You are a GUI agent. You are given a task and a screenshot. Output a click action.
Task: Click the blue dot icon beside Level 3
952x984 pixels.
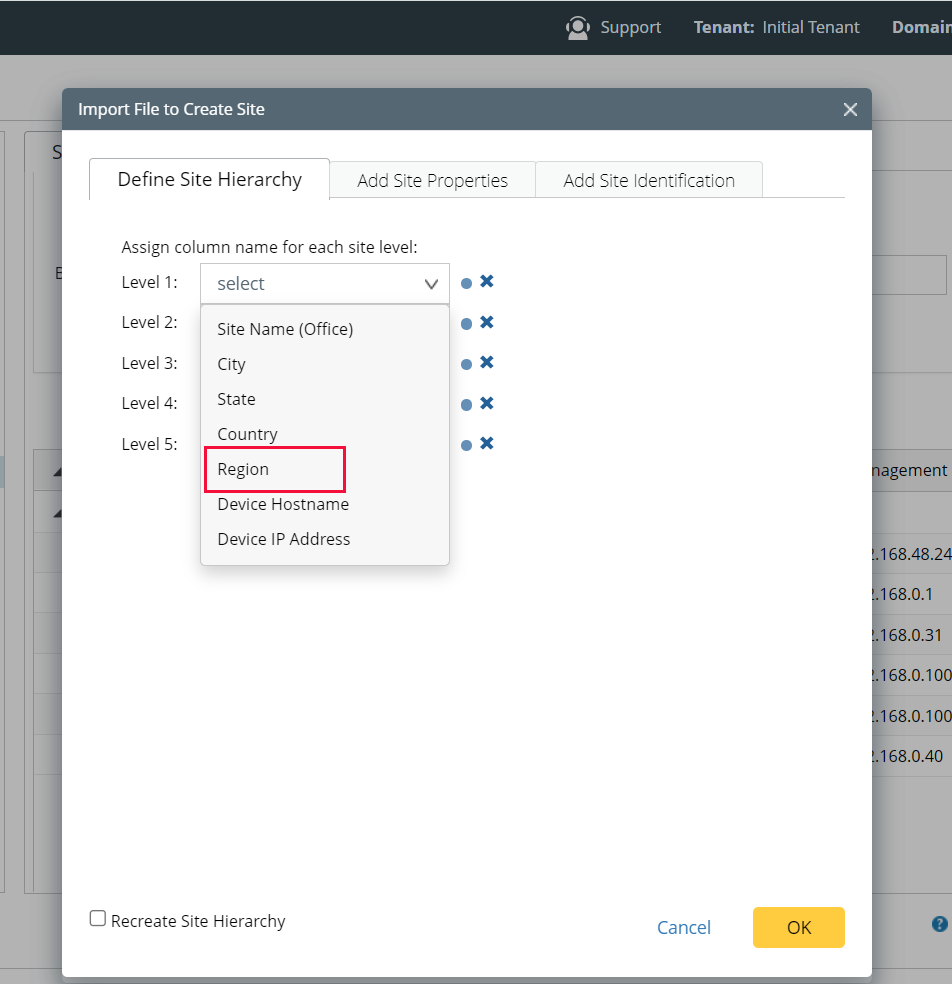pos(465,363)
